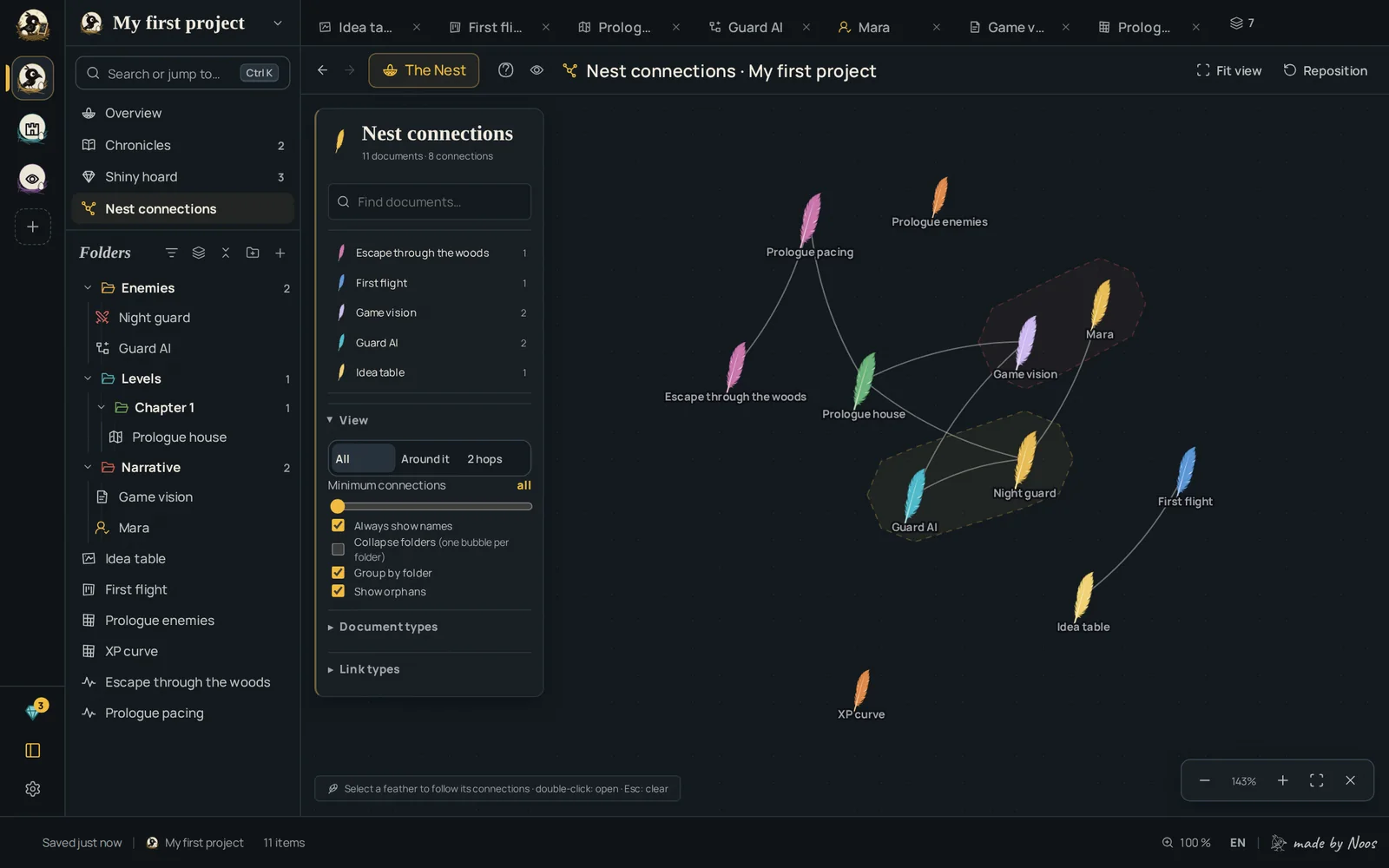Open the stacked tabs counter showing 7
This screenshot has width=1389, height=868.
(1242, 23)
